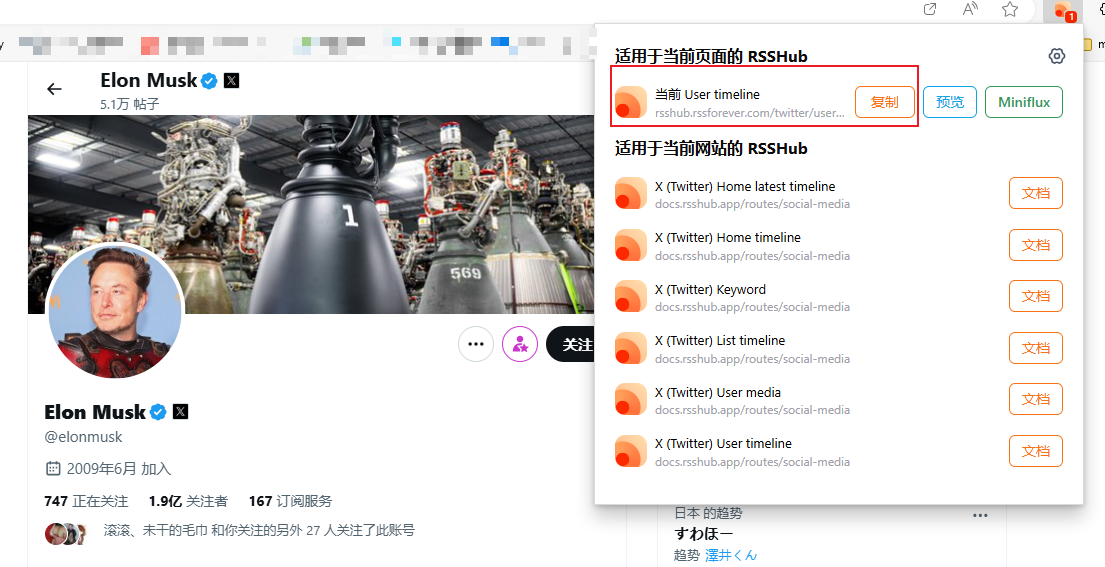Copy the current User timeline feed URL
Viewport: 1105px width, 567px height.
[x=884, y=102]
